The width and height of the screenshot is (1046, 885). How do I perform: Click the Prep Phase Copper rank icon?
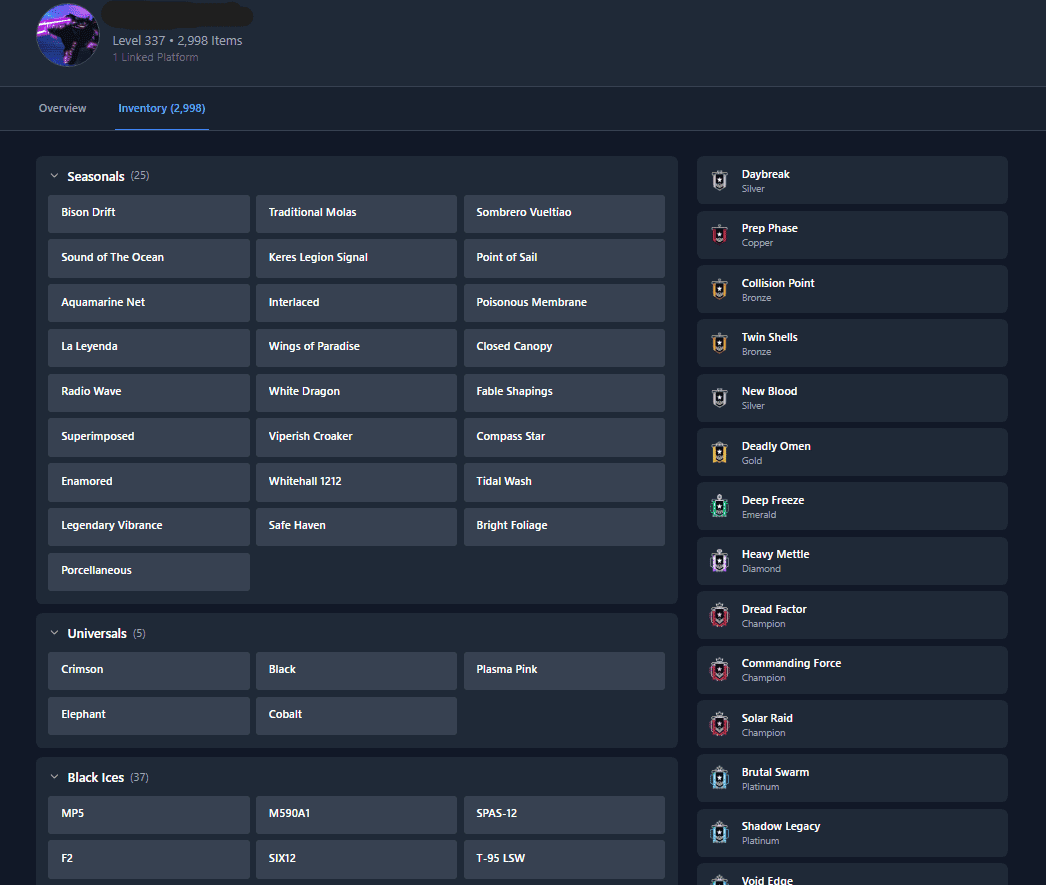point(719,235)
